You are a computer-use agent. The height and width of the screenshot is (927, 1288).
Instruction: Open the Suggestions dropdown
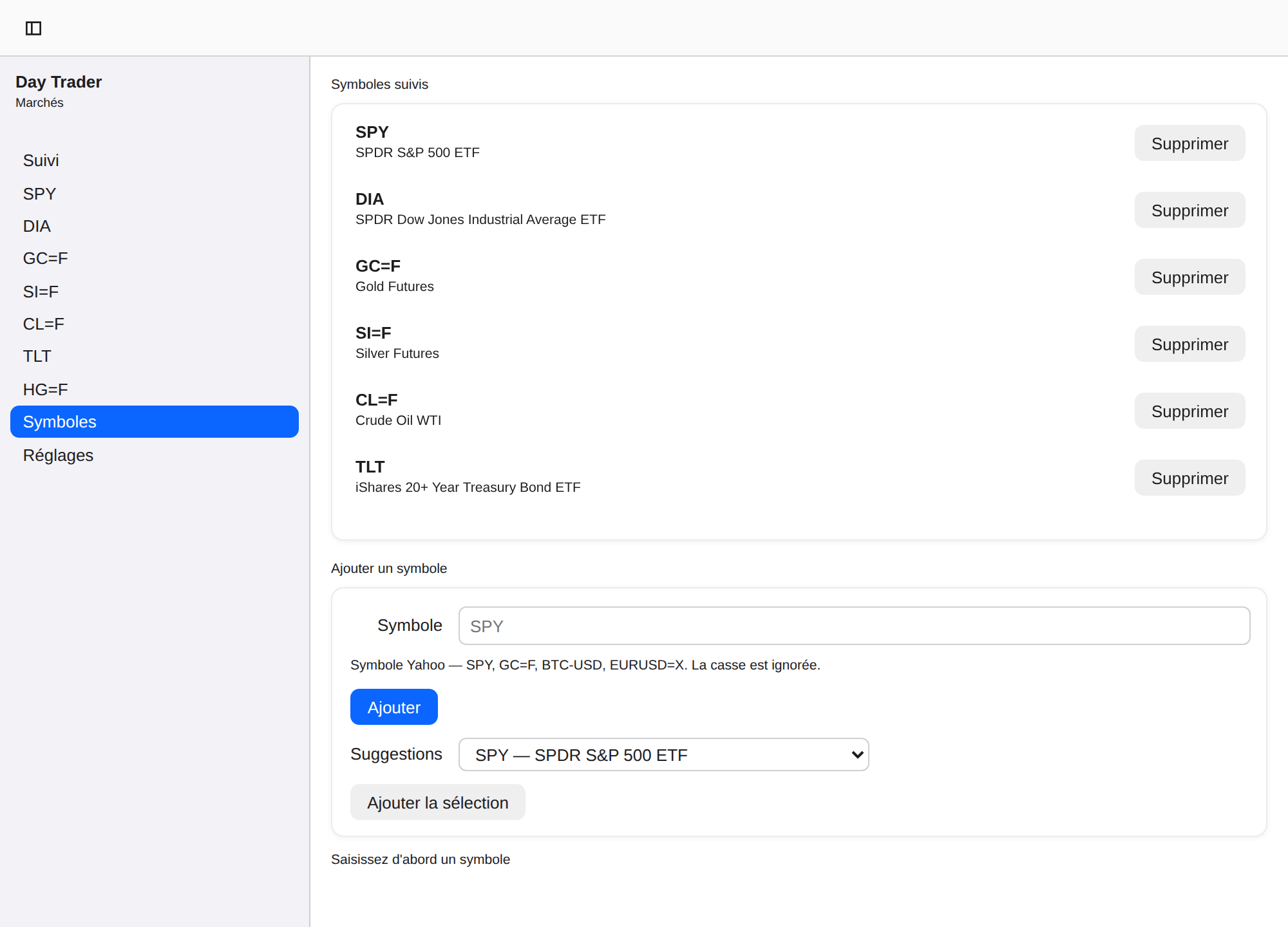tap(663, 754)
